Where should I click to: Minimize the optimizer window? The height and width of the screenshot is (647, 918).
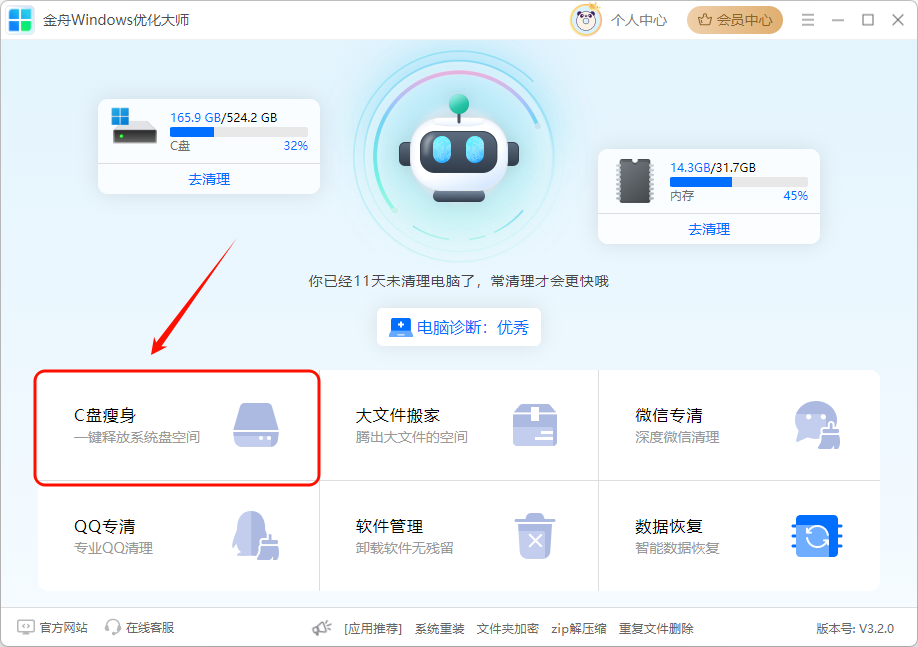838,20
